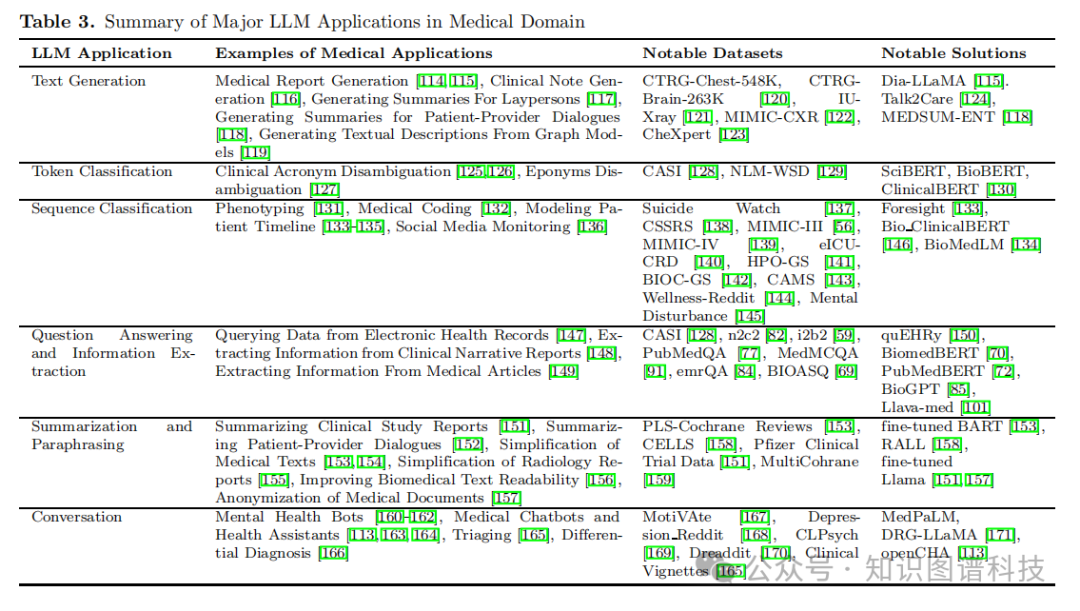1080x611 pixels.
Task: Open citation 145 after Mental Disturbance
Action: coord(750,316)
